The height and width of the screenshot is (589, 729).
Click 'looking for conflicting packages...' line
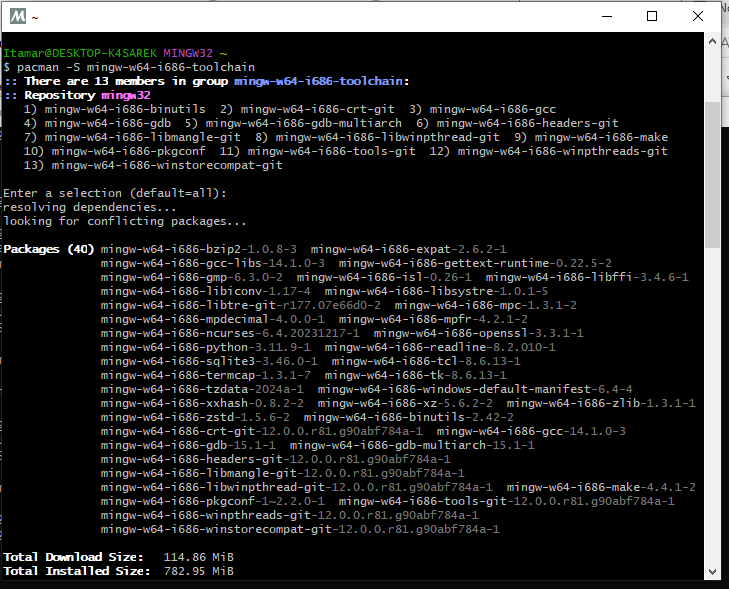pos(125,221)
